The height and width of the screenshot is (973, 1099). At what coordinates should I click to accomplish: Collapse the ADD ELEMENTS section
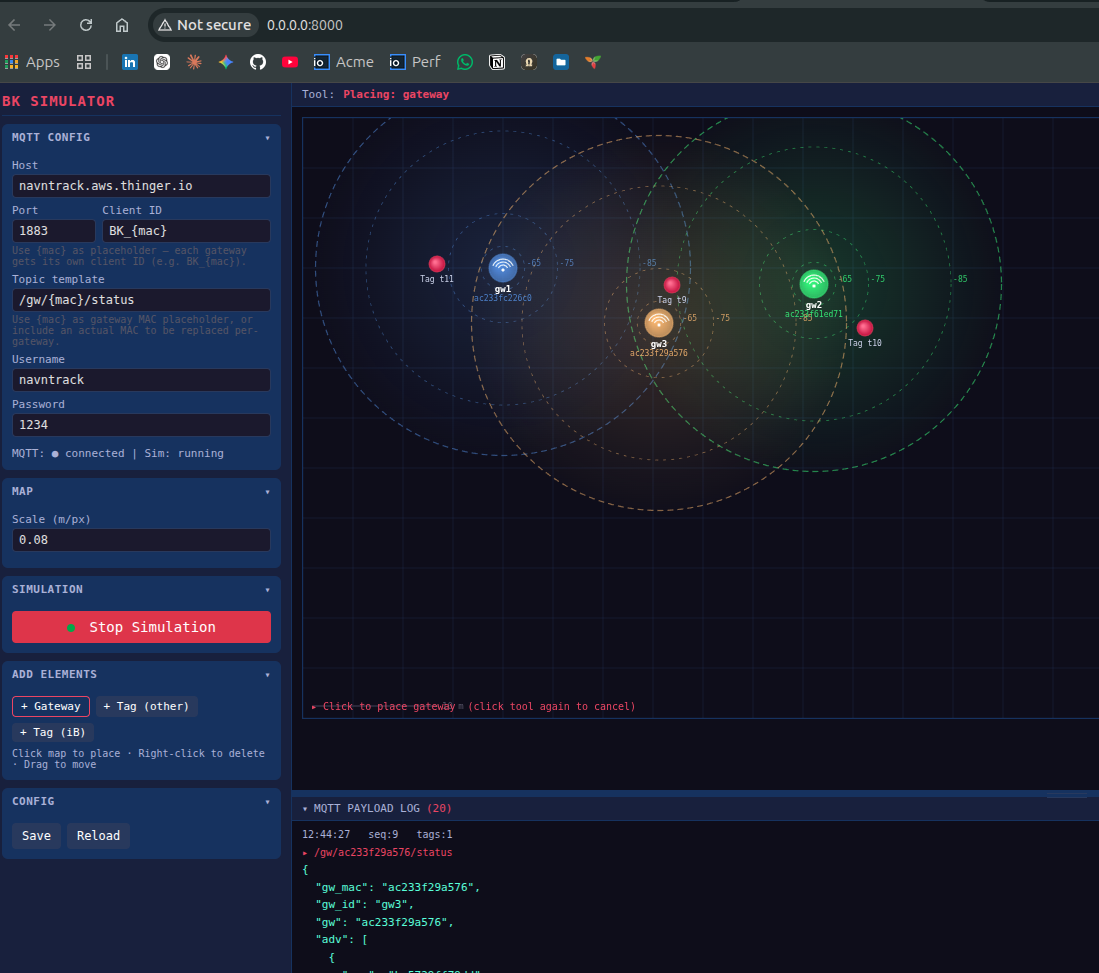(x=268, y=675)
